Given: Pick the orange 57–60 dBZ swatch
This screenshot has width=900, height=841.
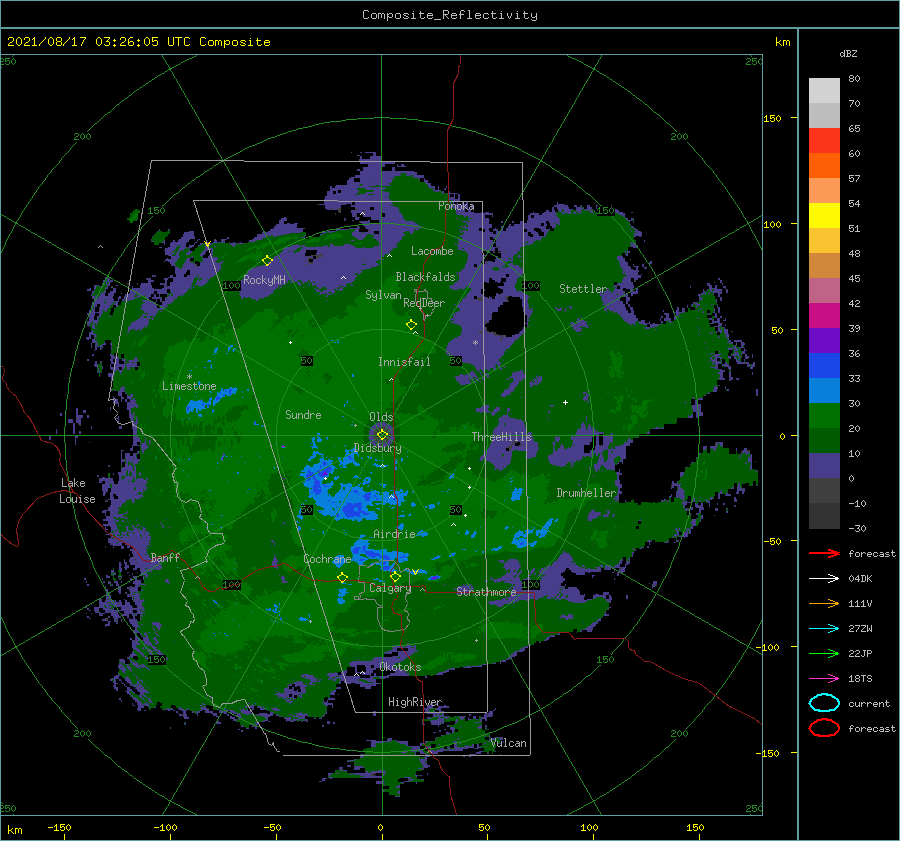Looking at the screenshot, I should (824, 166).
